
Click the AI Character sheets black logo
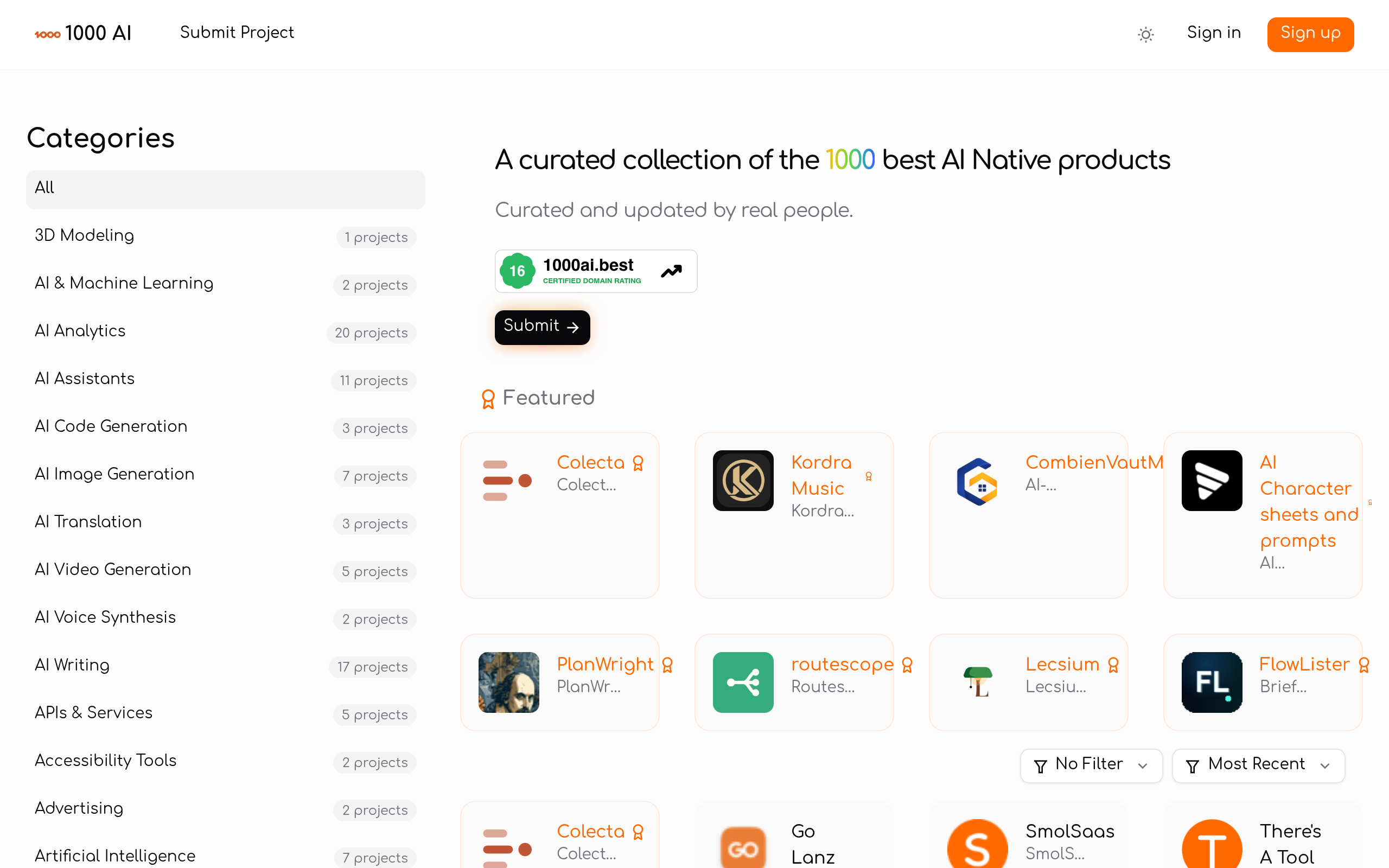click(x=1212, y=481)
